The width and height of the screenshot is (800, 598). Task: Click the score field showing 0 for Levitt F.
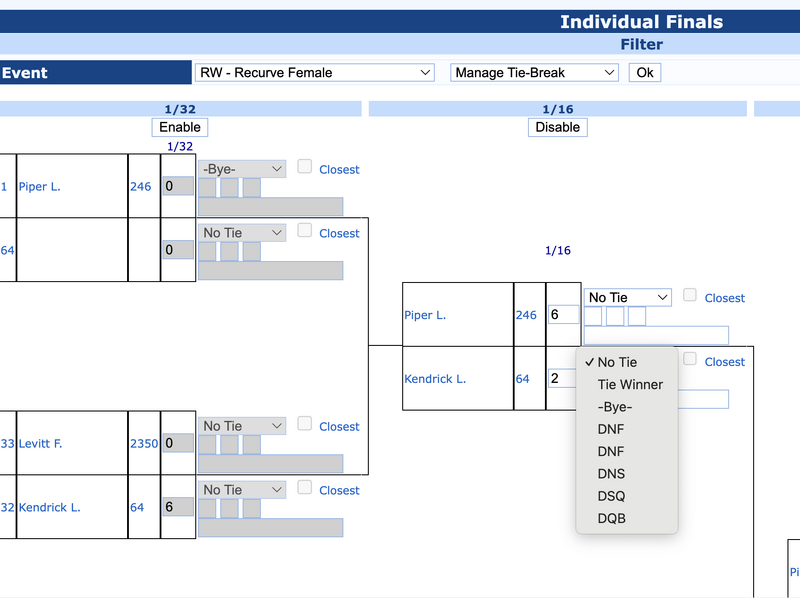pyautogui.click(x=178, y=443)
